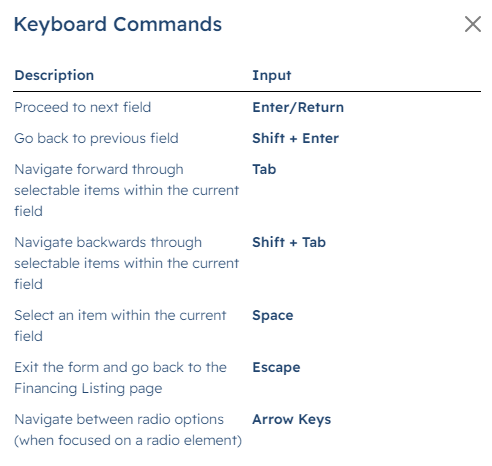Click 'Navigate backwards through selectable items' text
Viewport: 492px width, 466px height.
point(127,263)
